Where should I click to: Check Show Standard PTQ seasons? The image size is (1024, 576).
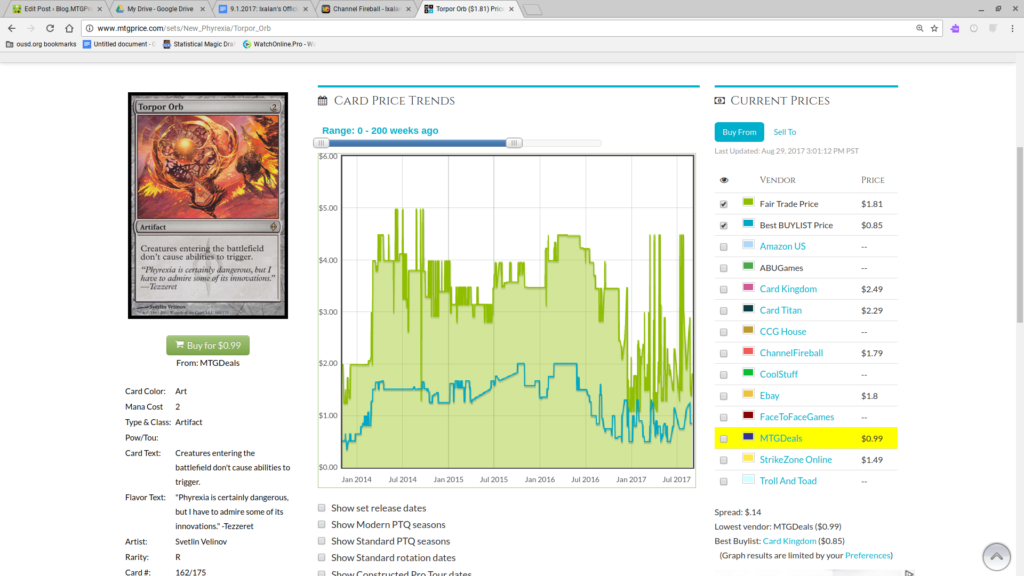[x=321, y=541]
